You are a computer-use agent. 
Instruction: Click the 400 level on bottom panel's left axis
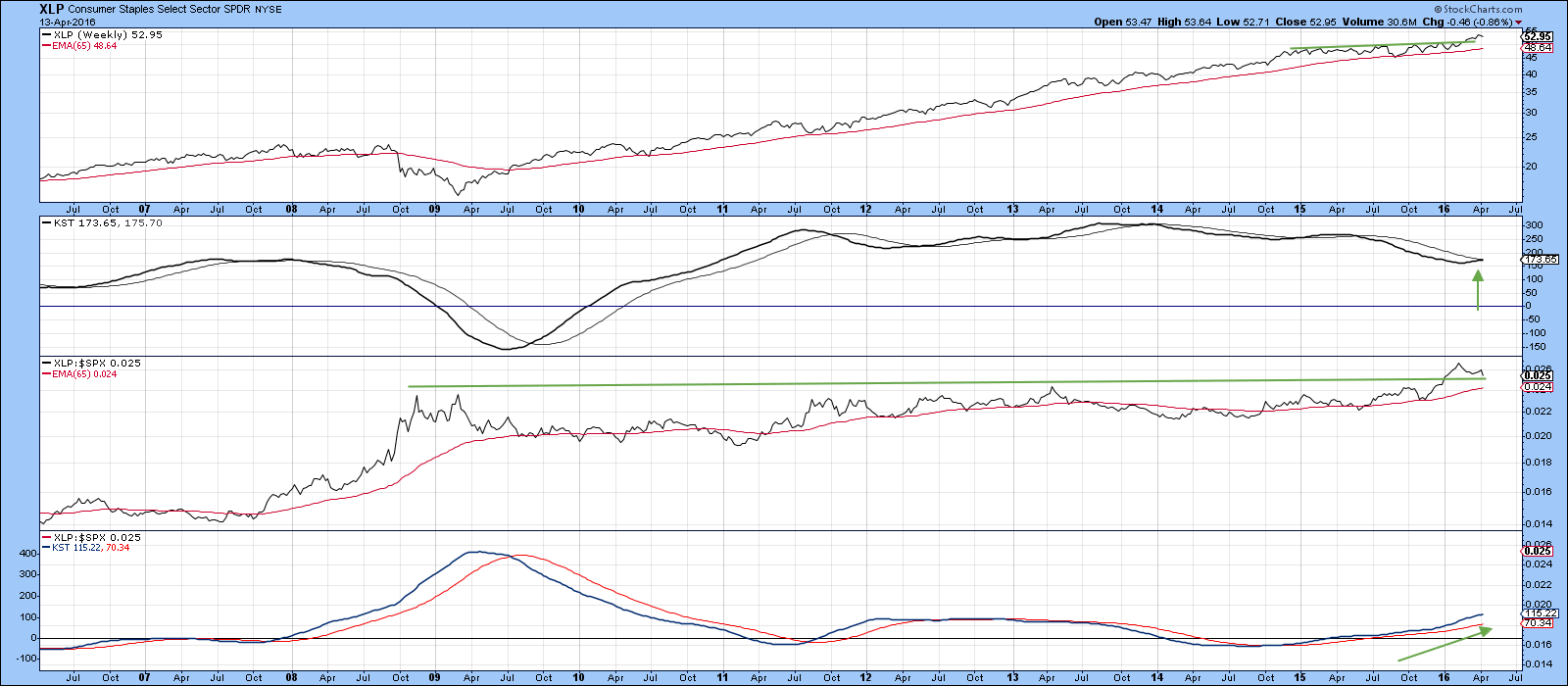coord(26,554)
